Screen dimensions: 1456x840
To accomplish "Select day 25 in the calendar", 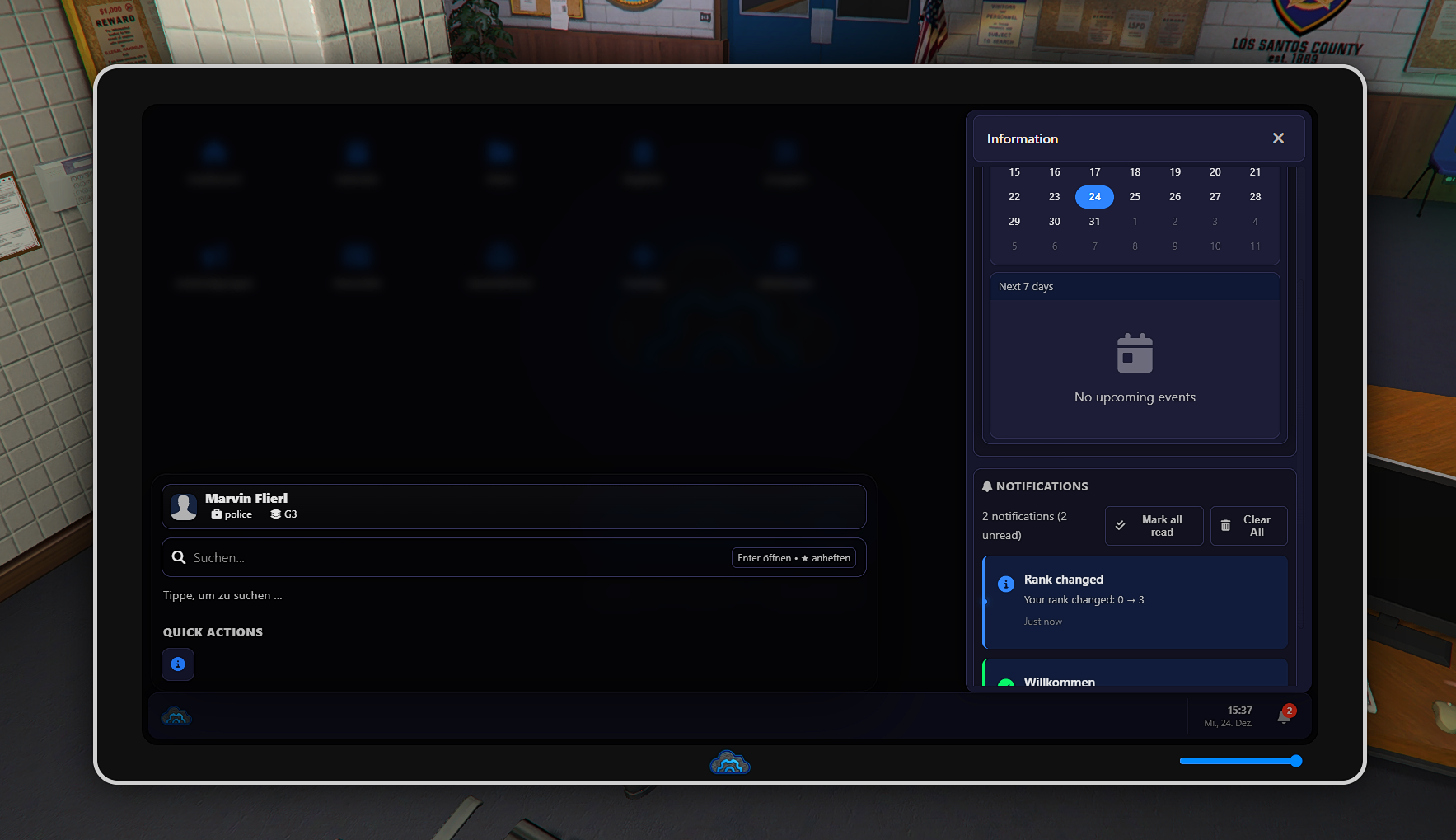I will pyautogui.click(x=1135, y=197).
